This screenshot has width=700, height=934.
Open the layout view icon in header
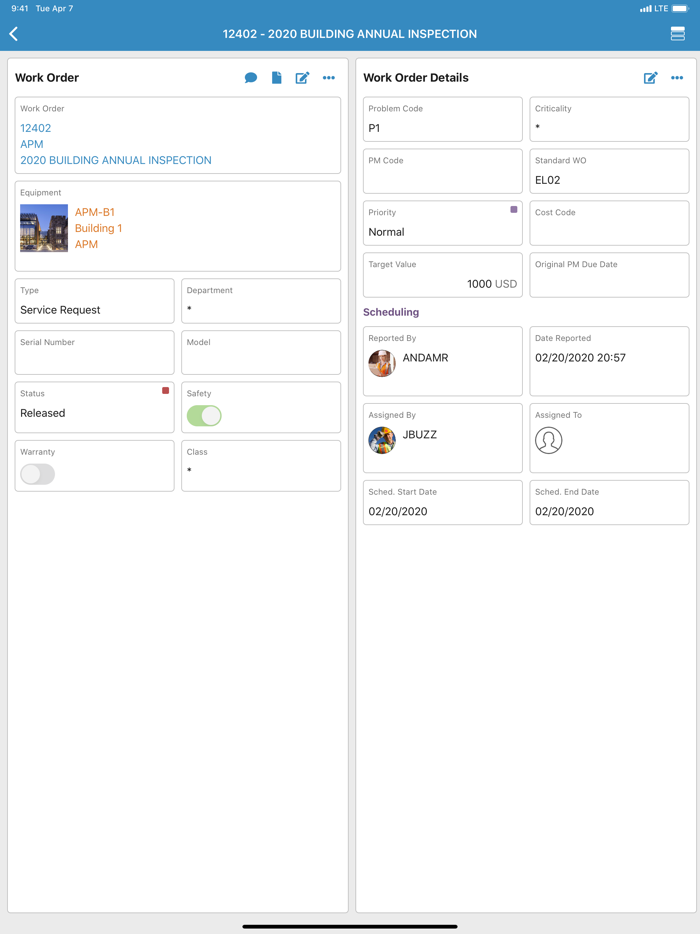(677, 34)
